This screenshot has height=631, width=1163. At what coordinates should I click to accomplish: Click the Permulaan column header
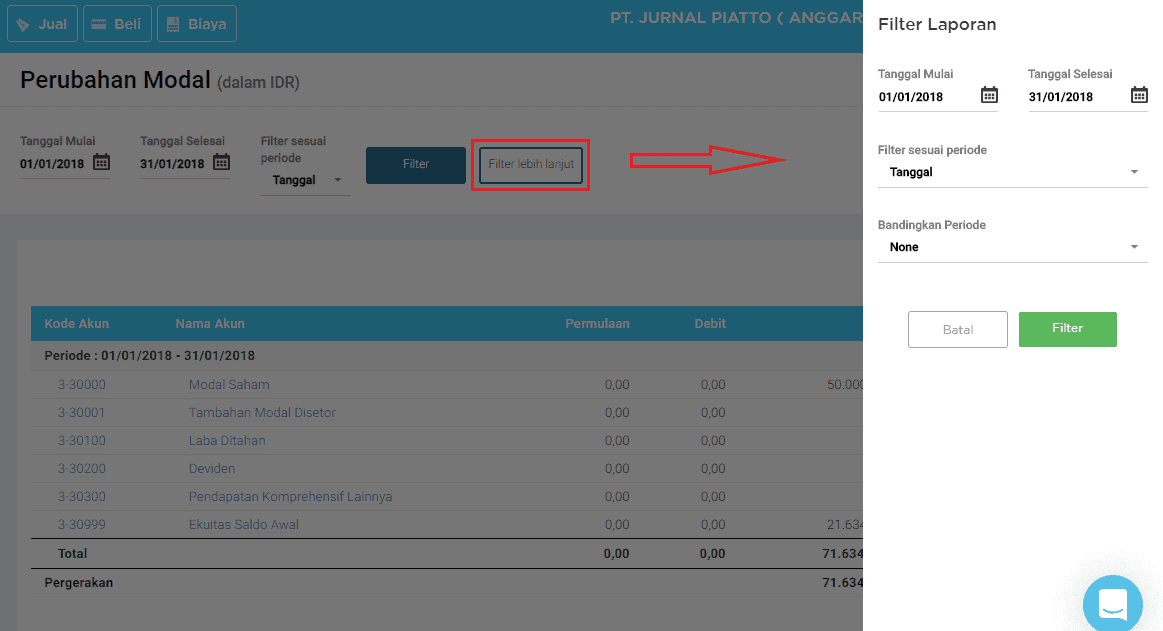coord(597,323)
